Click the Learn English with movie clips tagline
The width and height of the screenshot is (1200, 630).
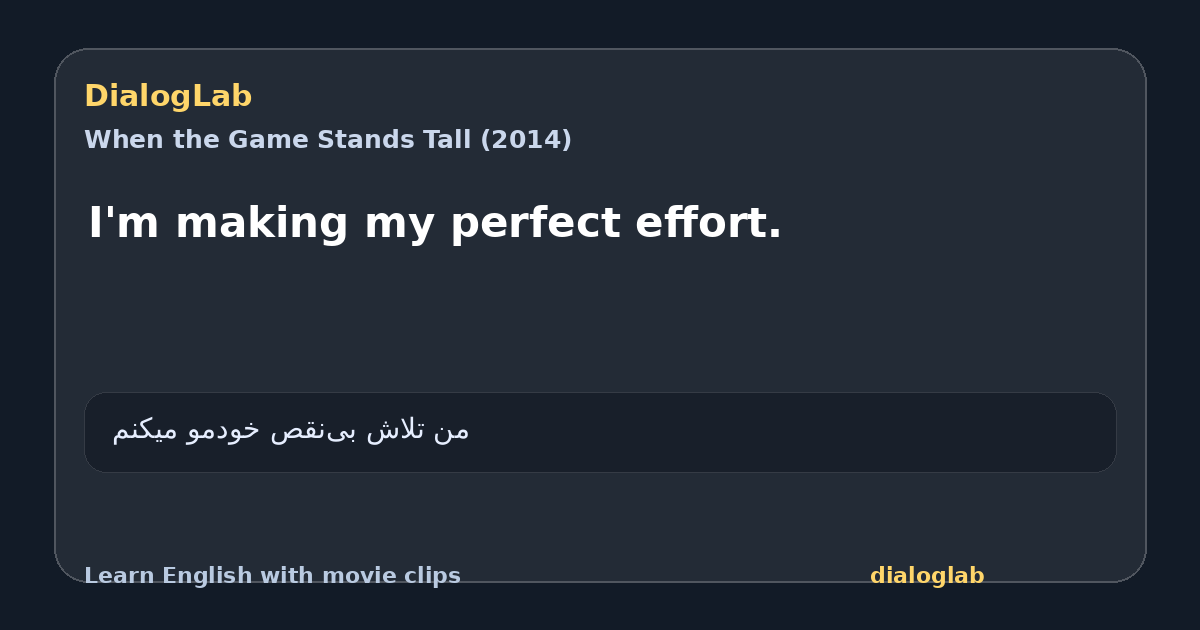[x=272, y=576]
